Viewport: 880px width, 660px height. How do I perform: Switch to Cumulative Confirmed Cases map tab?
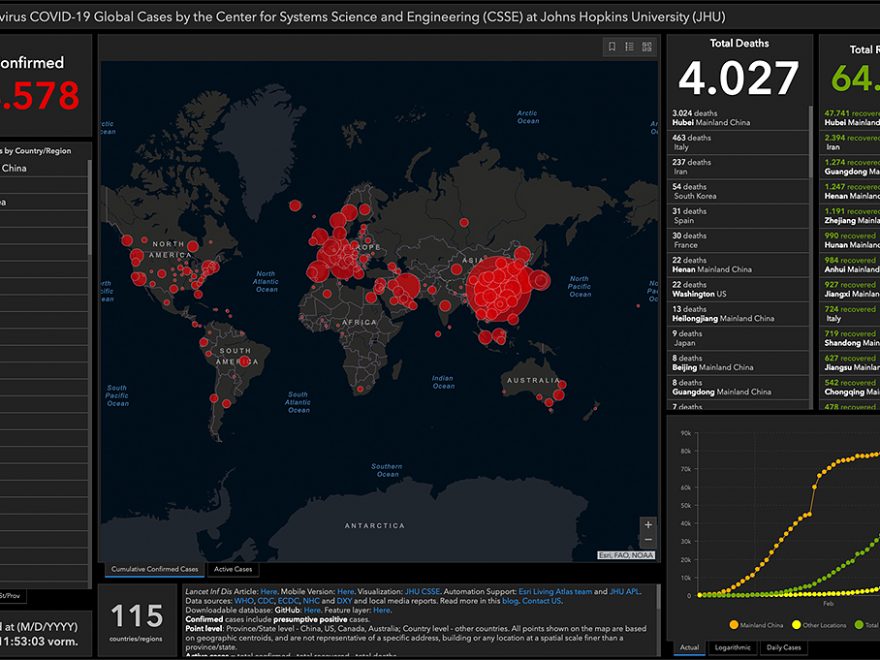(154, 569)
